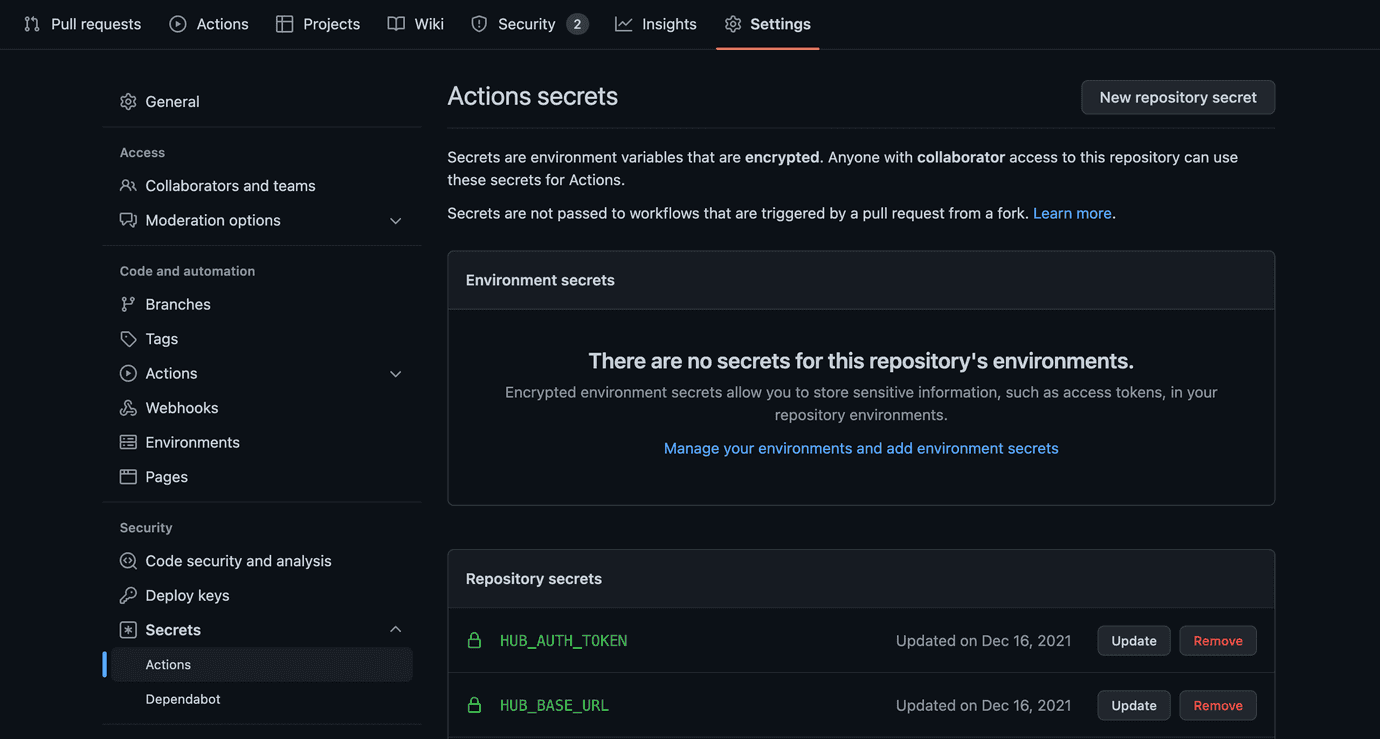This screenshot has height=739, width=1380.
Task: Remove the HUB_BASE_URL secret
Action: 1217,705
